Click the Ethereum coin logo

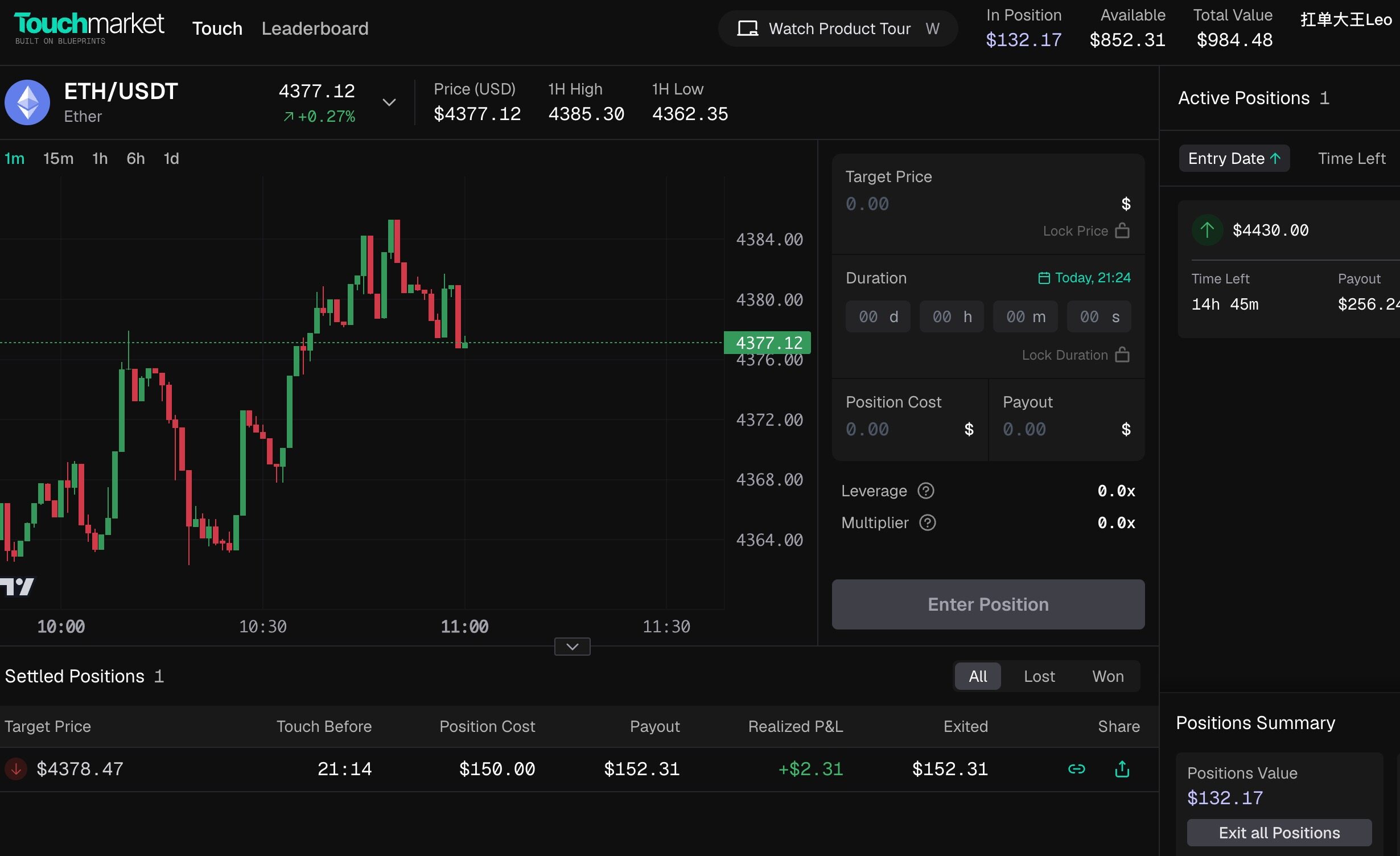pyautogui.click(x=27, y=102)
